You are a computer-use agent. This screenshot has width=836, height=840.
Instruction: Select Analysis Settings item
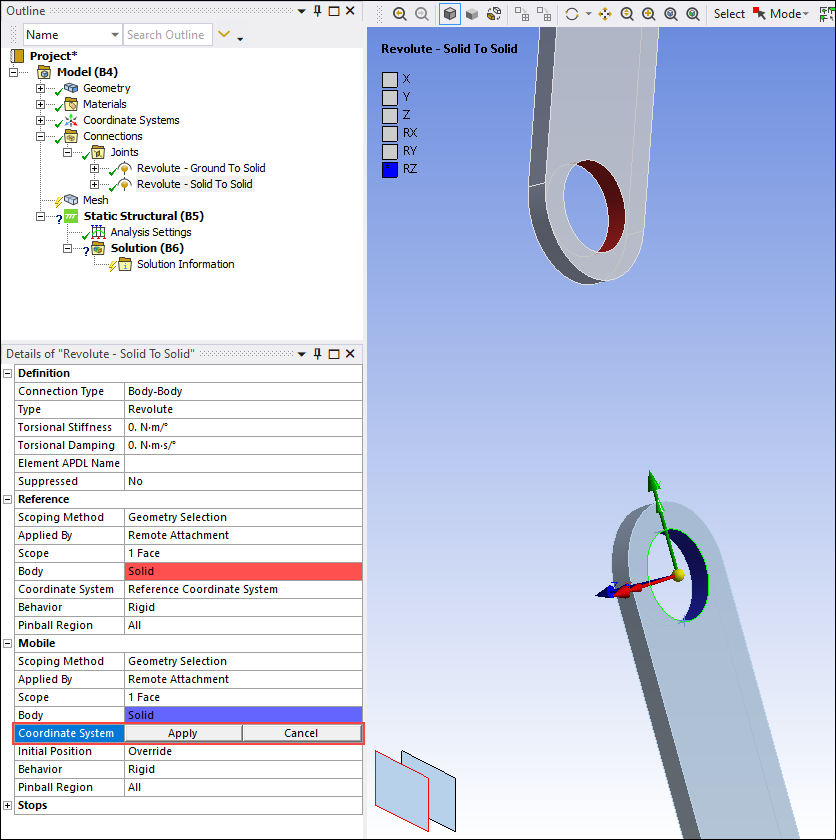[151, 232]
